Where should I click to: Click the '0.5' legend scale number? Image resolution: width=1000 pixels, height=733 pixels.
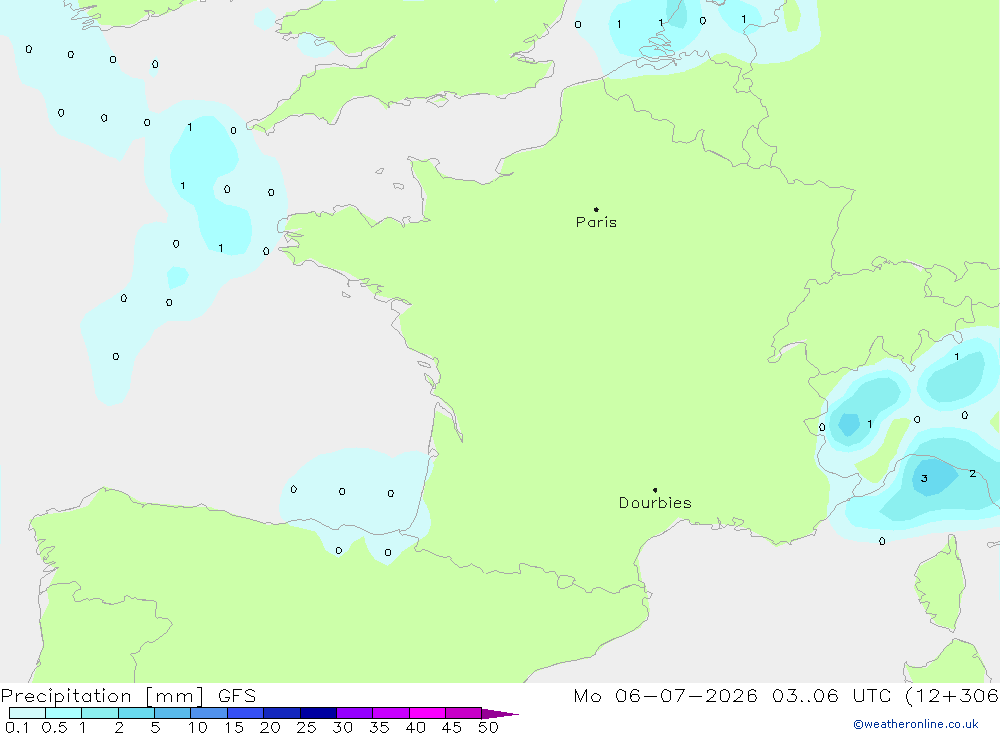pos(54,727)
